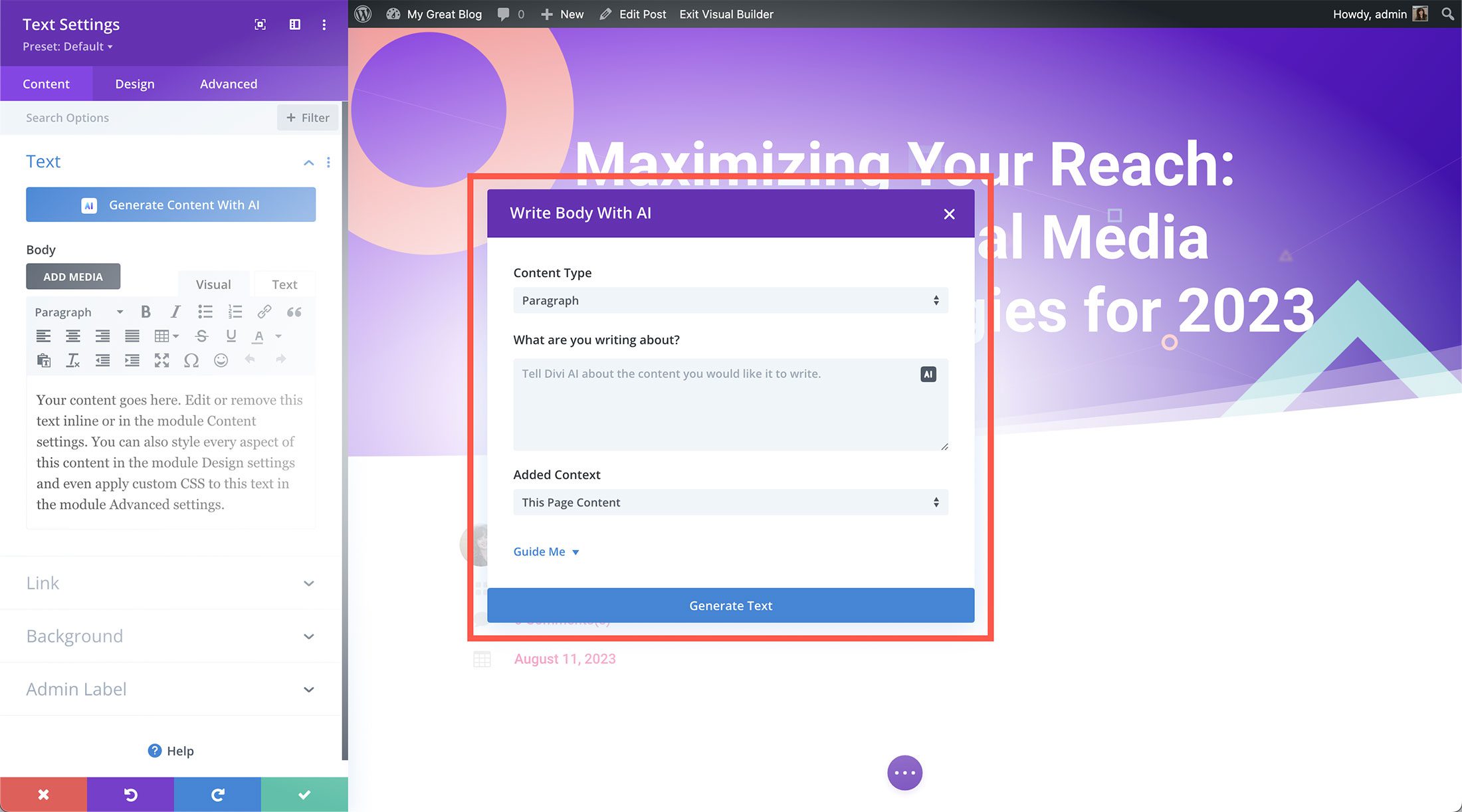Switch to the Advanced tab

click(x=228, y=83)
